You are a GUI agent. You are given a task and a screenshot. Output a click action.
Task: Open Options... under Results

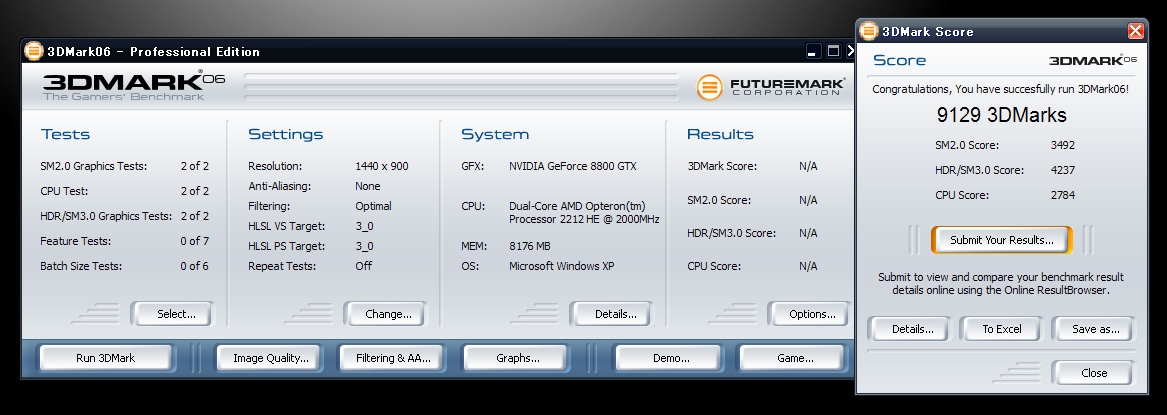808,314
